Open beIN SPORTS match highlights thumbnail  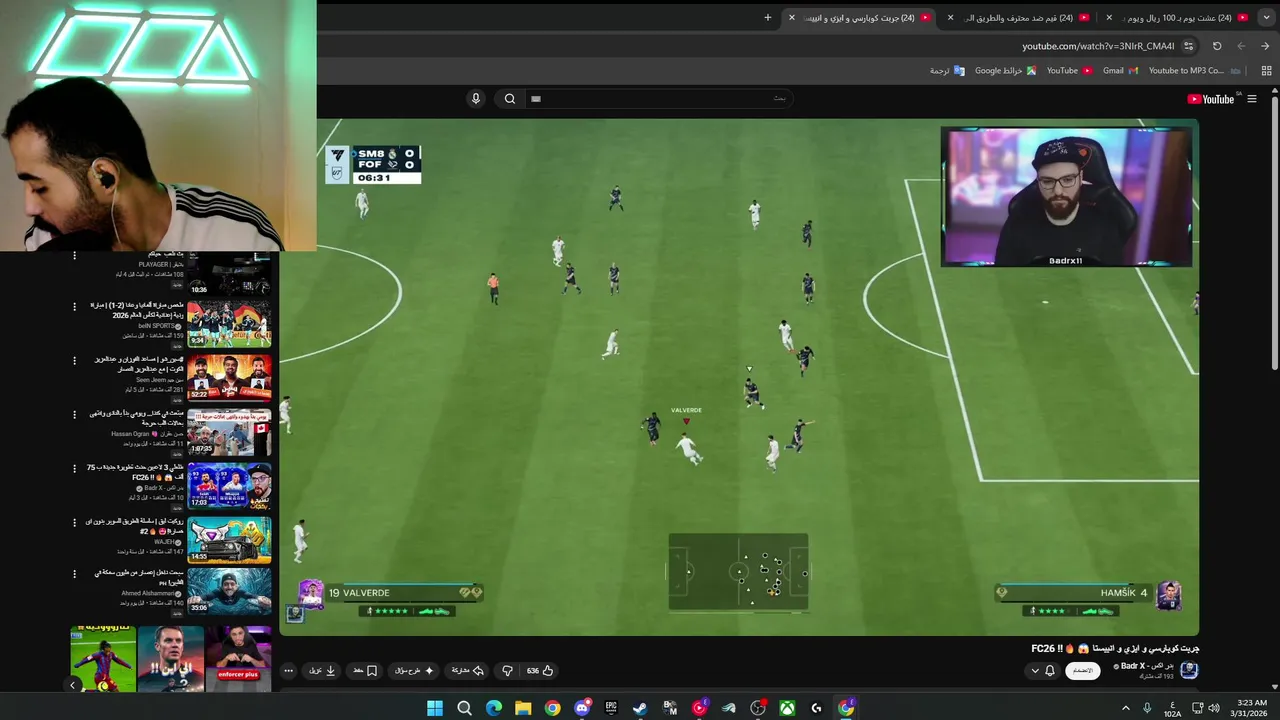(x=229, y=324)
